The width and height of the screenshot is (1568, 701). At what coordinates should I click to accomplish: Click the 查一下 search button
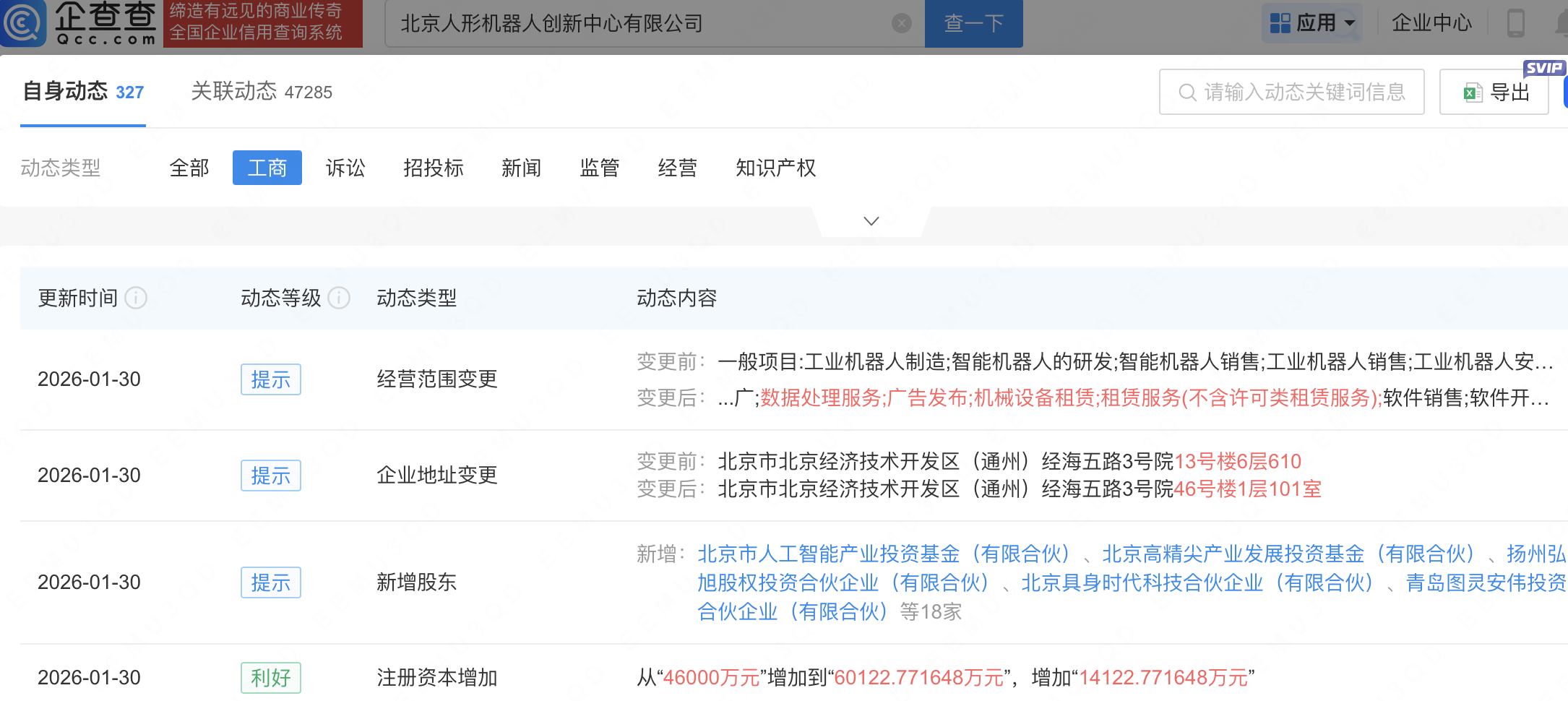click(x=973, y=24)
